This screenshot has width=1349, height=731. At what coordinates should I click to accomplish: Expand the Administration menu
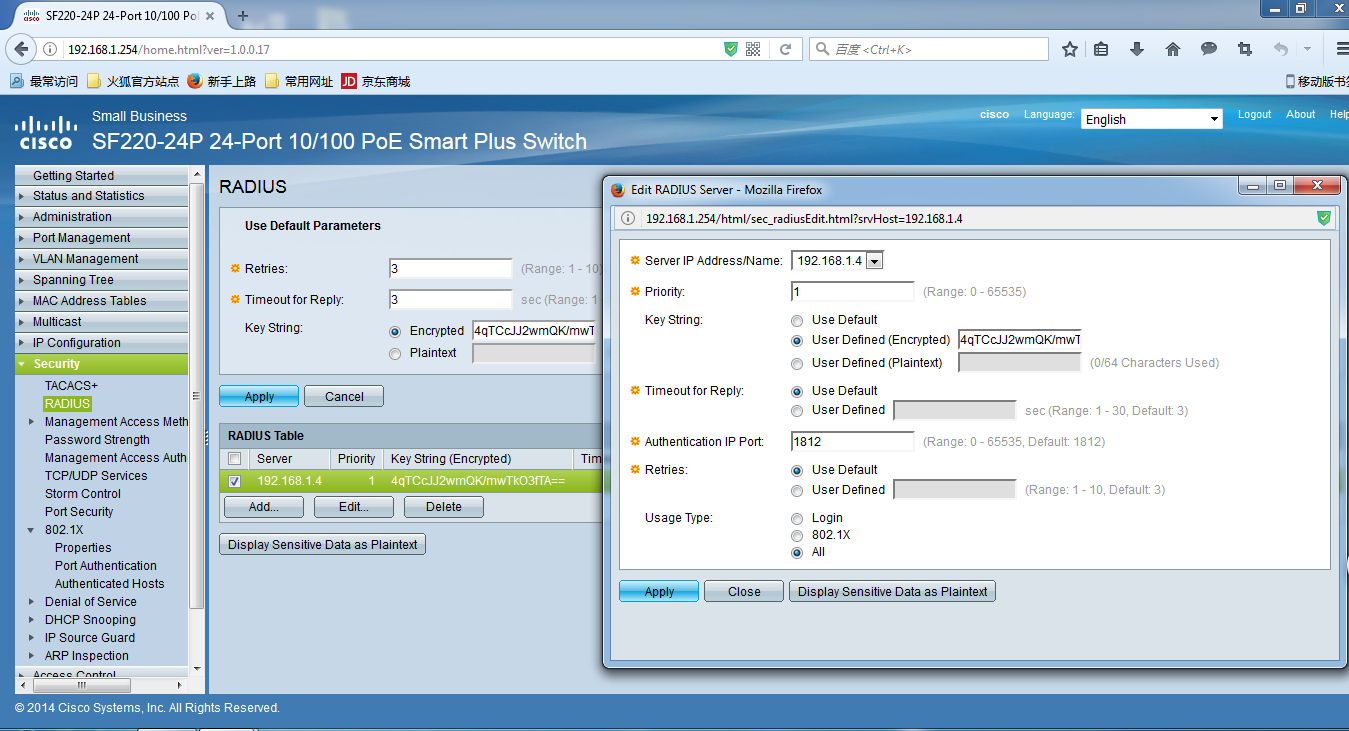[101, 217]
